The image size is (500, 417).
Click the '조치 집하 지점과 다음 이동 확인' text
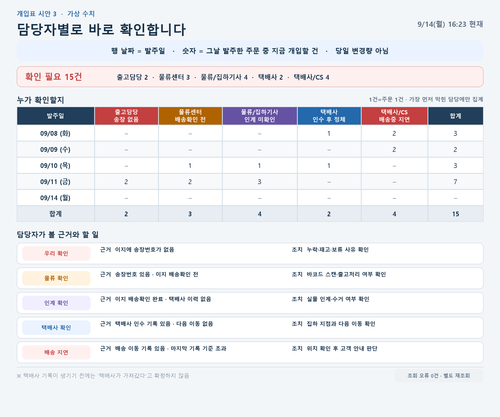pyautogui.click(x=333, y=323)
